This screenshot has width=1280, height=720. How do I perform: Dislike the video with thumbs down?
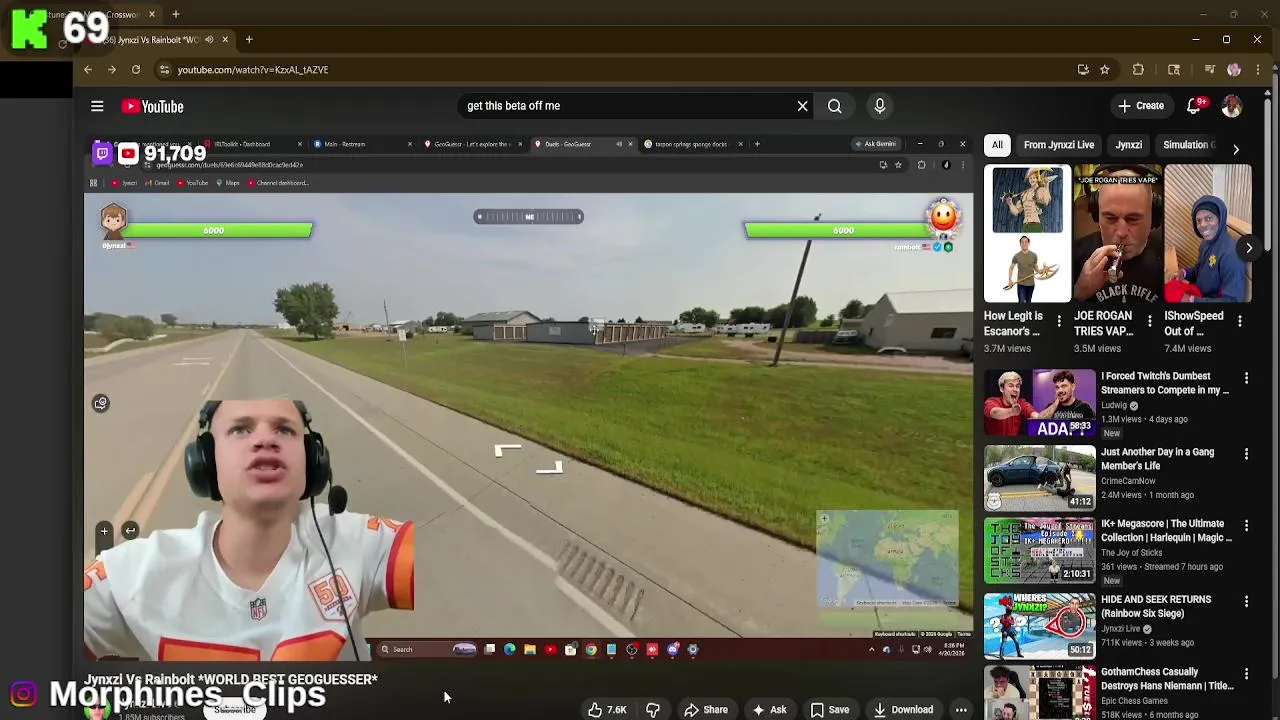653,710
